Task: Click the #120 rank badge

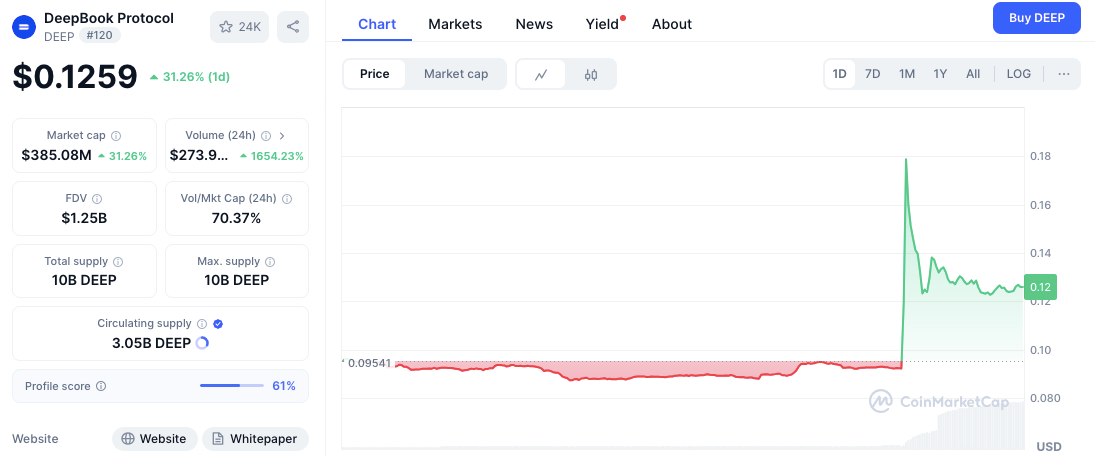Action: 99,36
